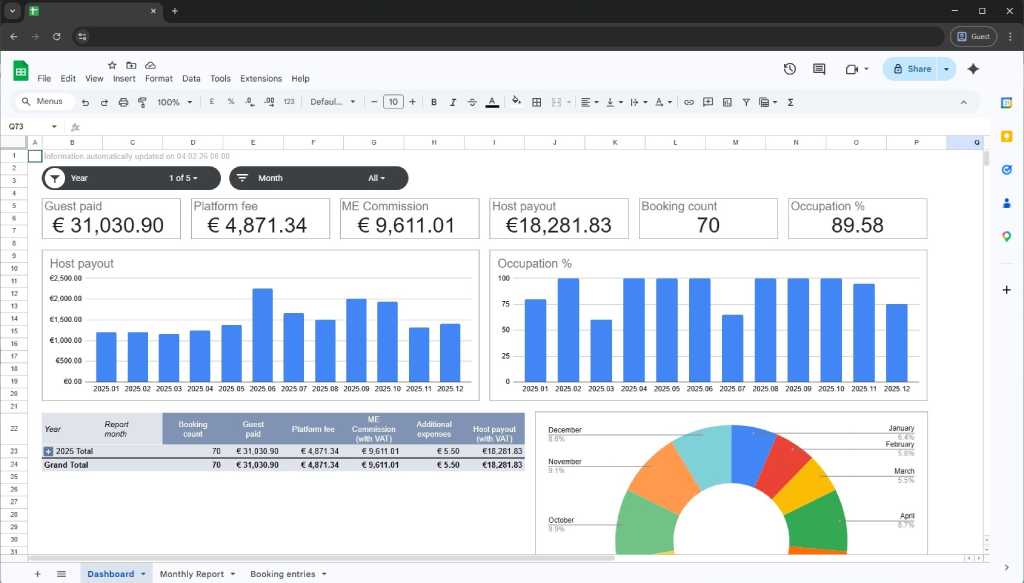
Task: Open the borders tool
Action: point(536,102)
